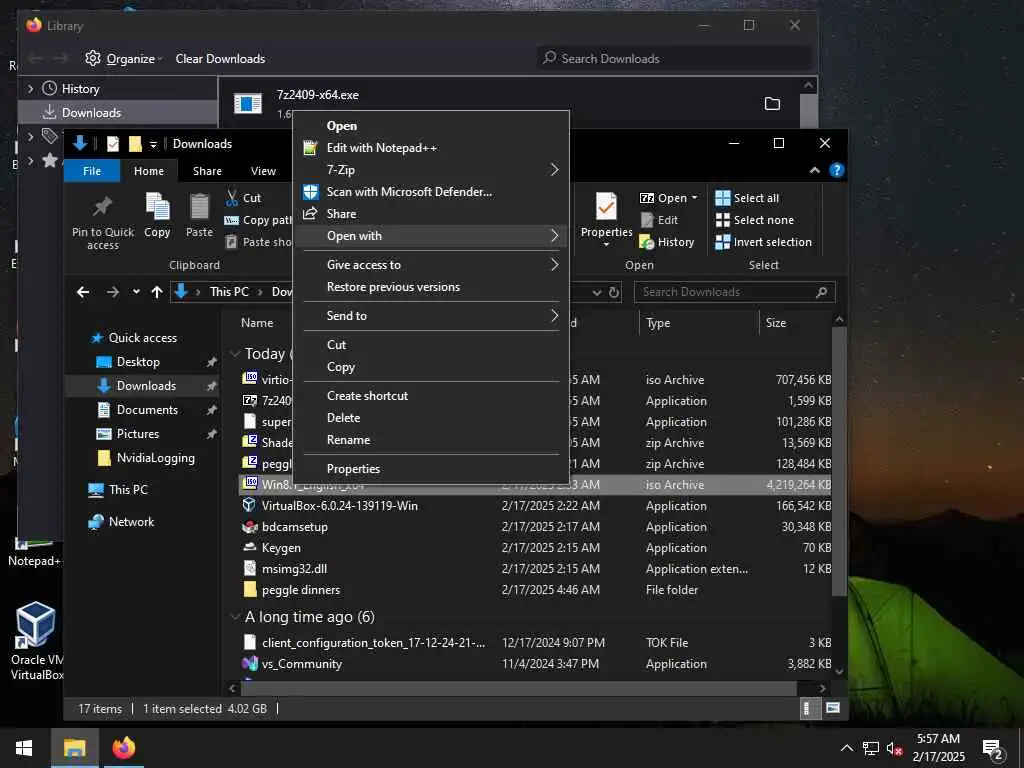Select Restore previous versions
1024x768 pixels.
coord(393,287)
